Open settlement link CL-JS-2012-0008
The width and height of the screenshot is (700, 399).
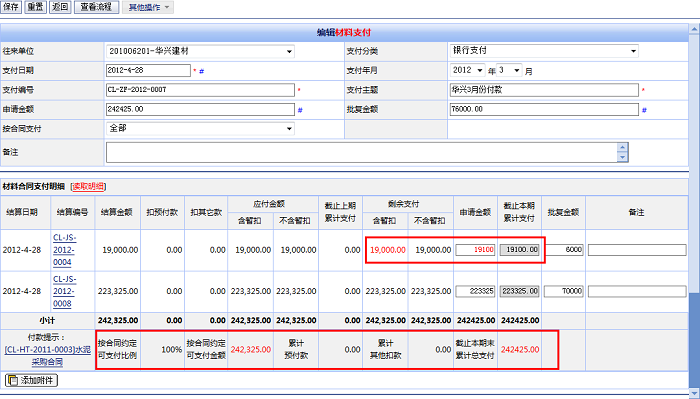tap(64, 291)
